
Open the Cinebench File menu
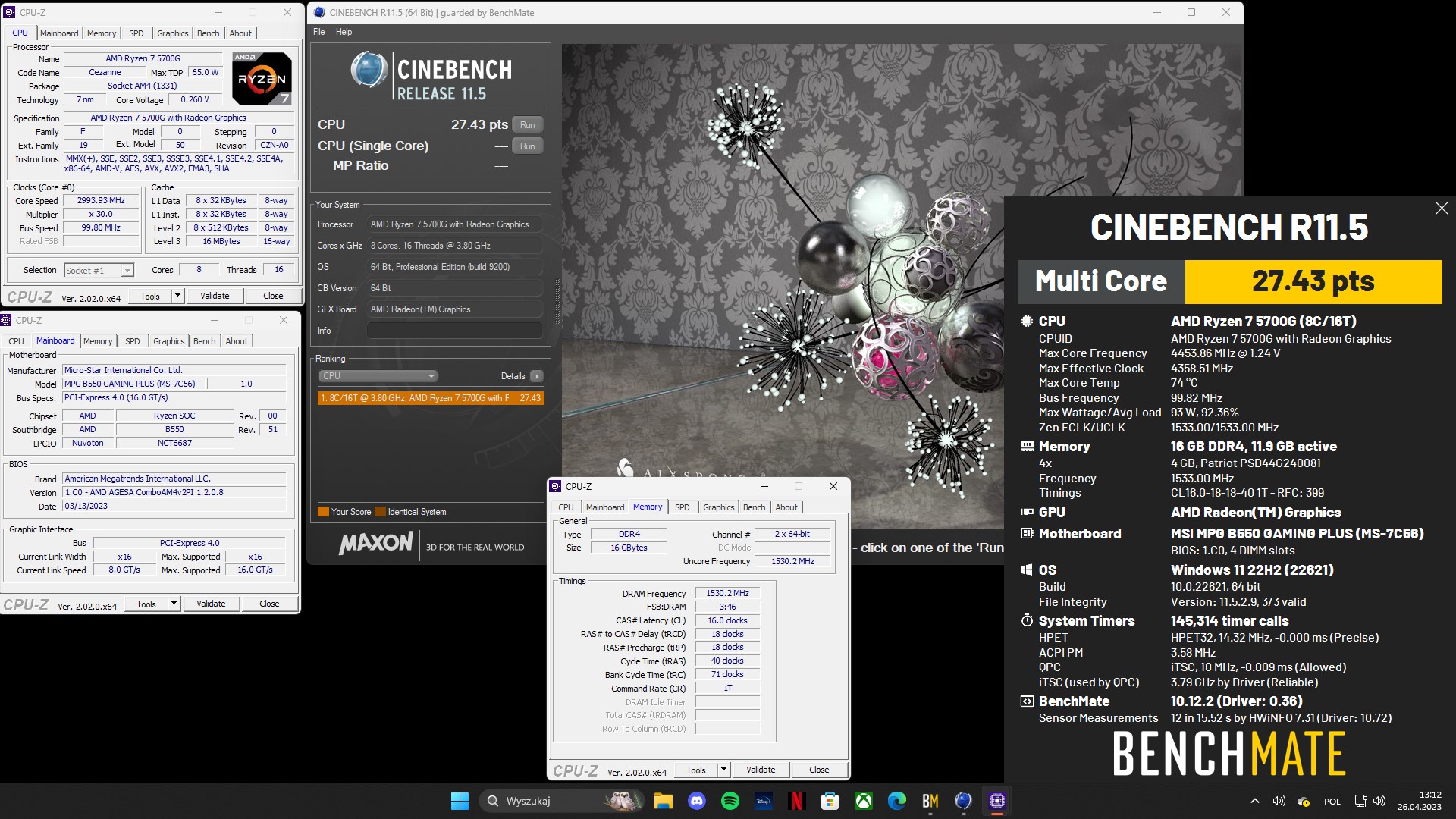[319, 32]
